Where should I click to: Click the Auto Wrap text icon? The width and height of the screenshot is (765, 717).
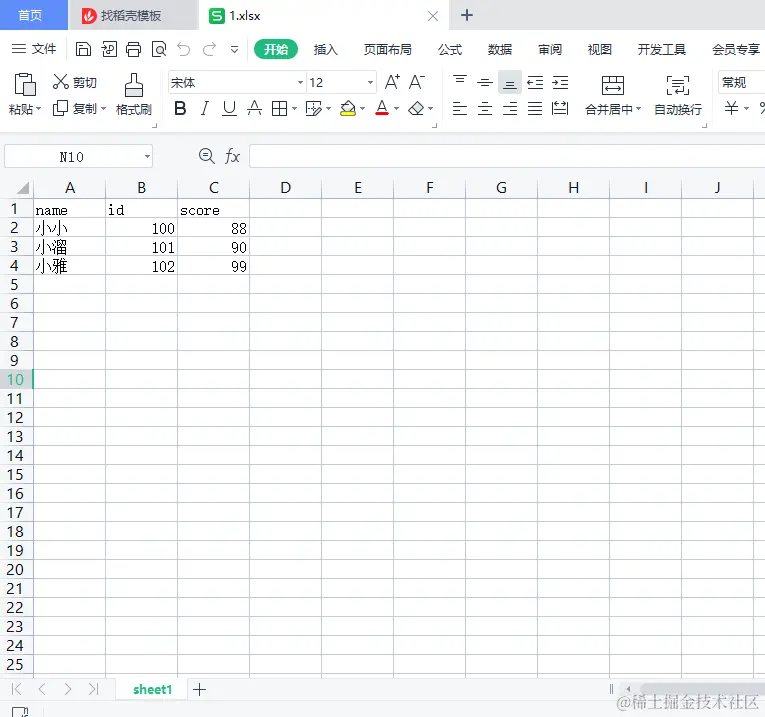pyautogui.click(x=678, y=85)
